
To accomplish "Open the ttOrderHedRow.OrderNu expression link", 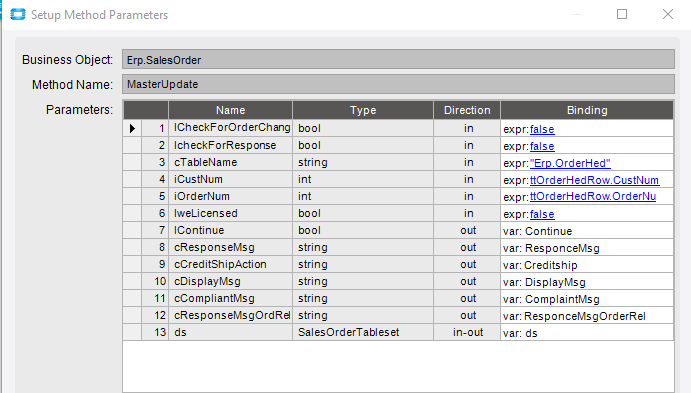I will tap(593, 197).
